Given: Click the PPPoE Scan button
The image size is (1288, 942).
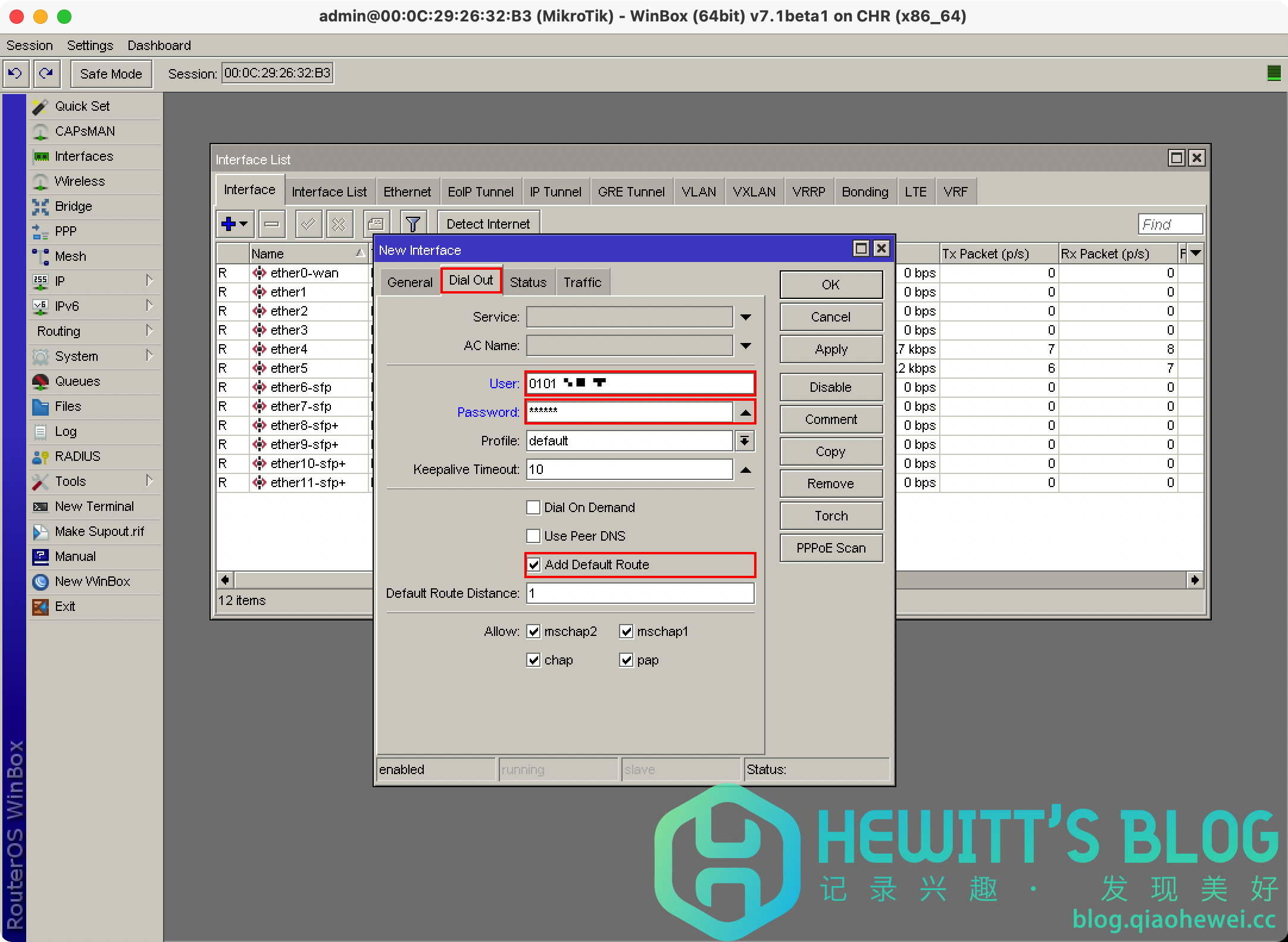Looking at the screenshot, I should pyautogui.click(x=831, y=548).
